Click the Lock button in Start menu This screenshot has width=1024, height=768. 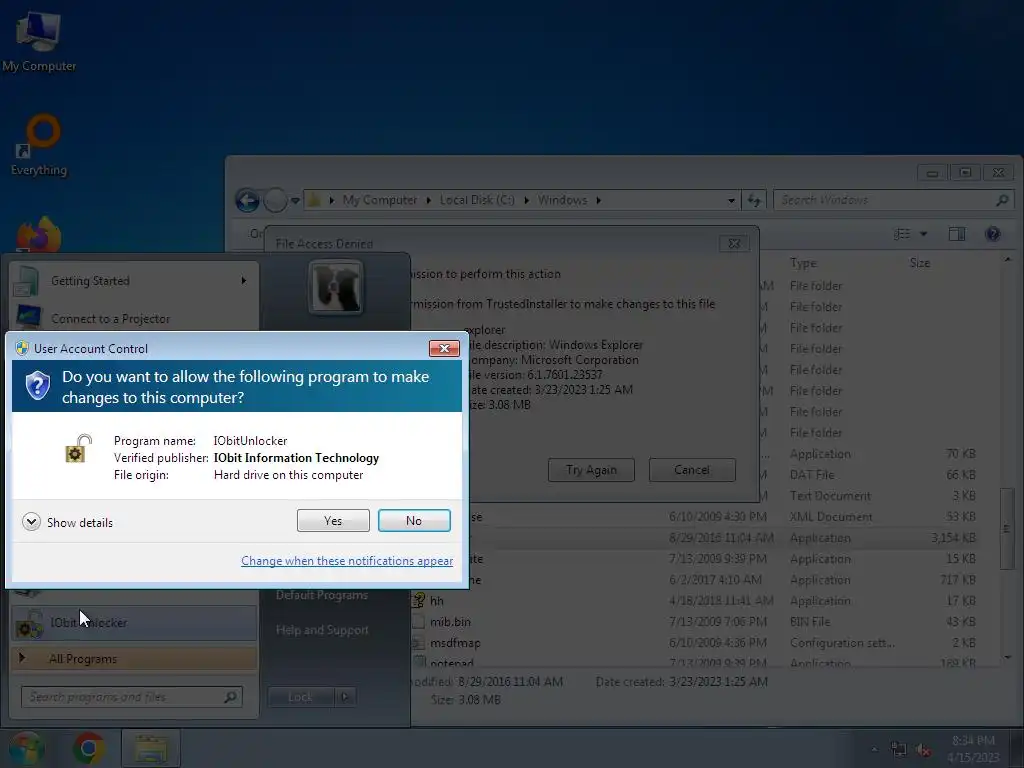click(x=300, y=697)
